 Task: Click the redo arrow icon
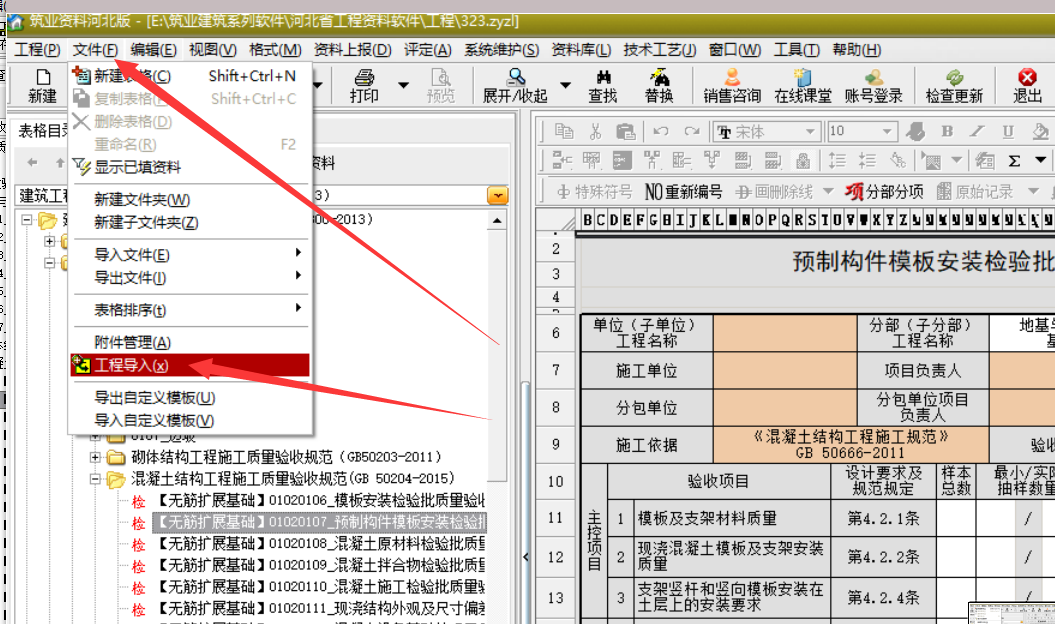pos(692,131)
